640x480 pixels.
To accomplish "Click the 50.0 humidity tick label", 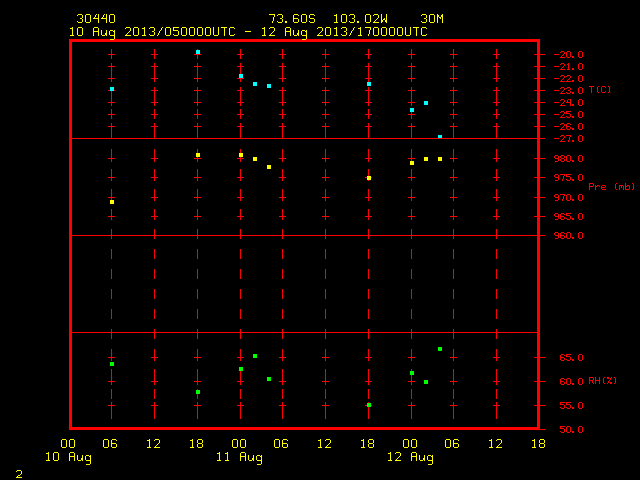I will 571,429.
